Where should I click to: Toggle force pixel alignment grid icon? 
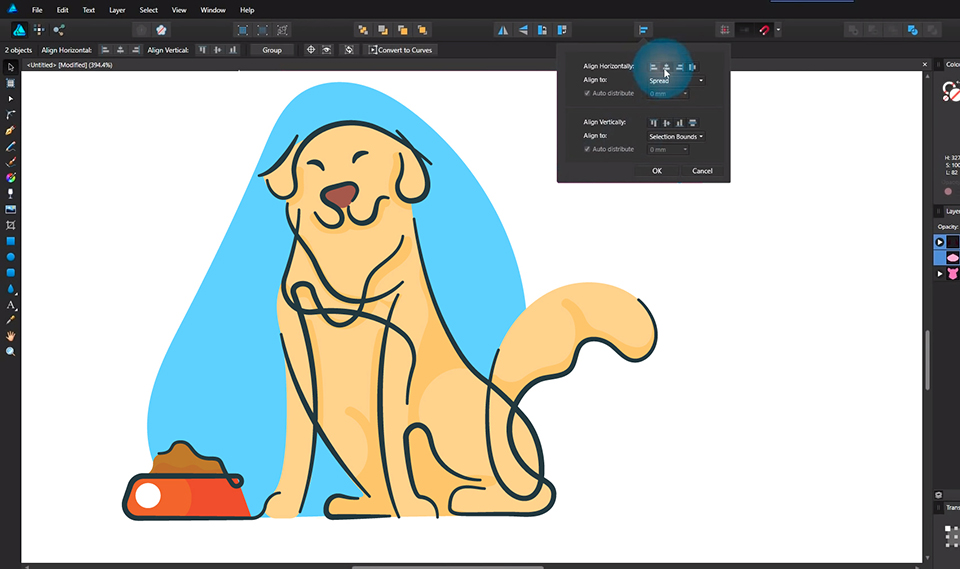pos(725,30)
